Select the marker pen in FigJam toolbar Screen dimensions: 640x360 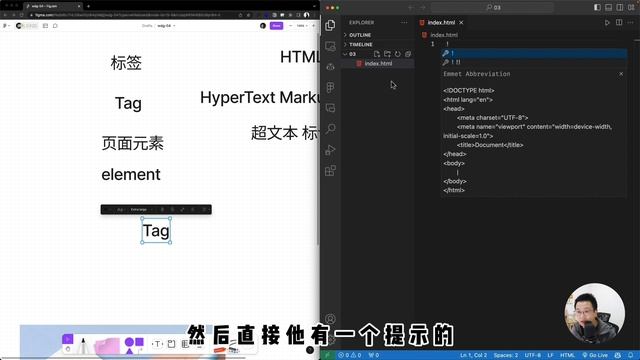pyautogui.click(x=83, y=346)
